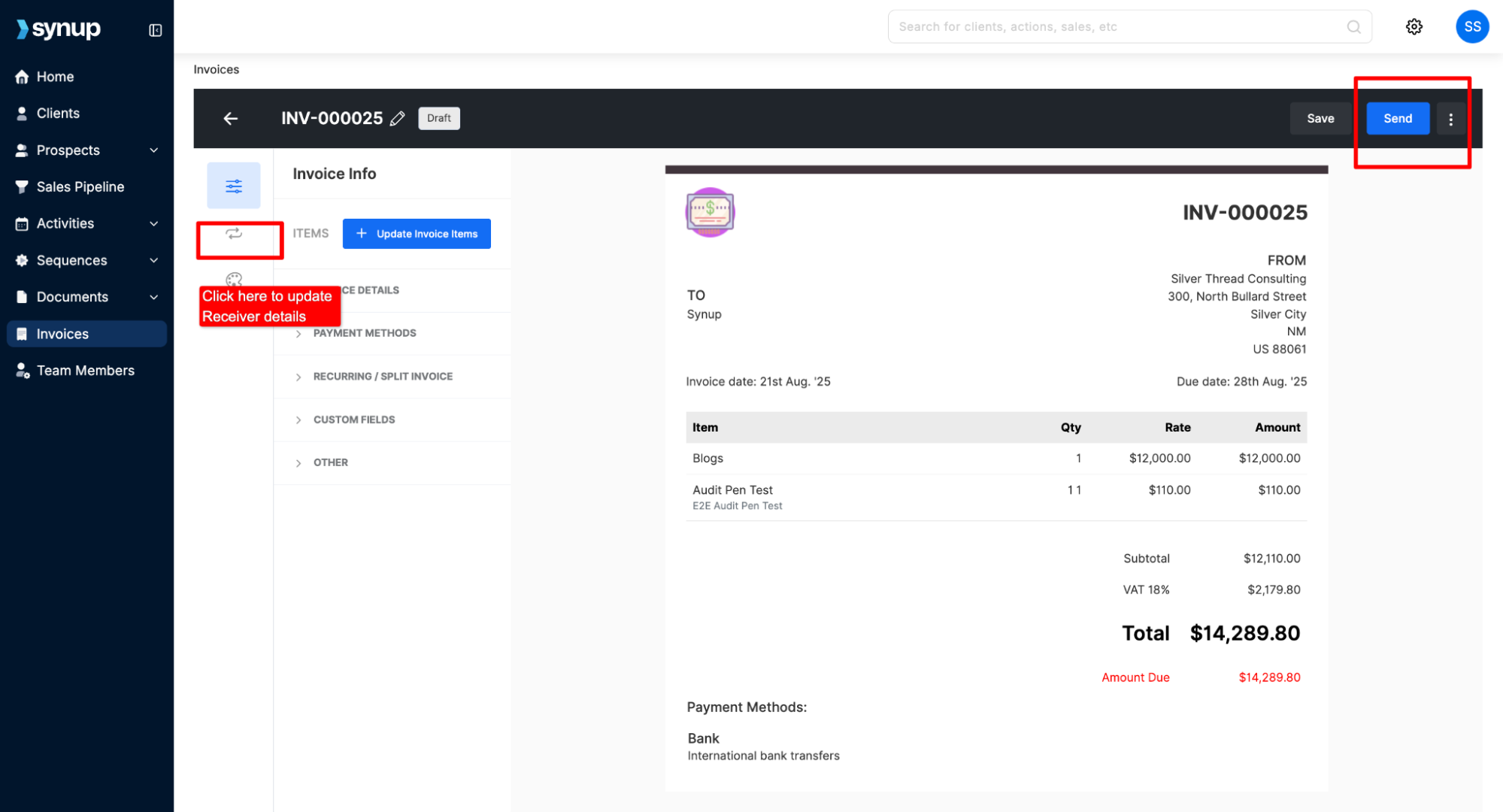Edit invoice number with pencil icon

[x=397, y=119]
